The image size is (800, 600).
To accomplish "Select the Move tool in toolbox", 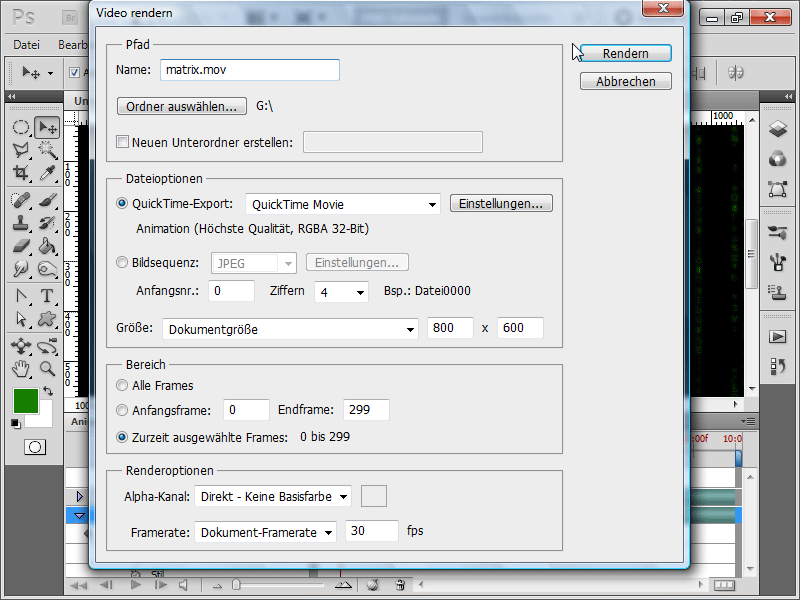I will click(x=47, y=127).
